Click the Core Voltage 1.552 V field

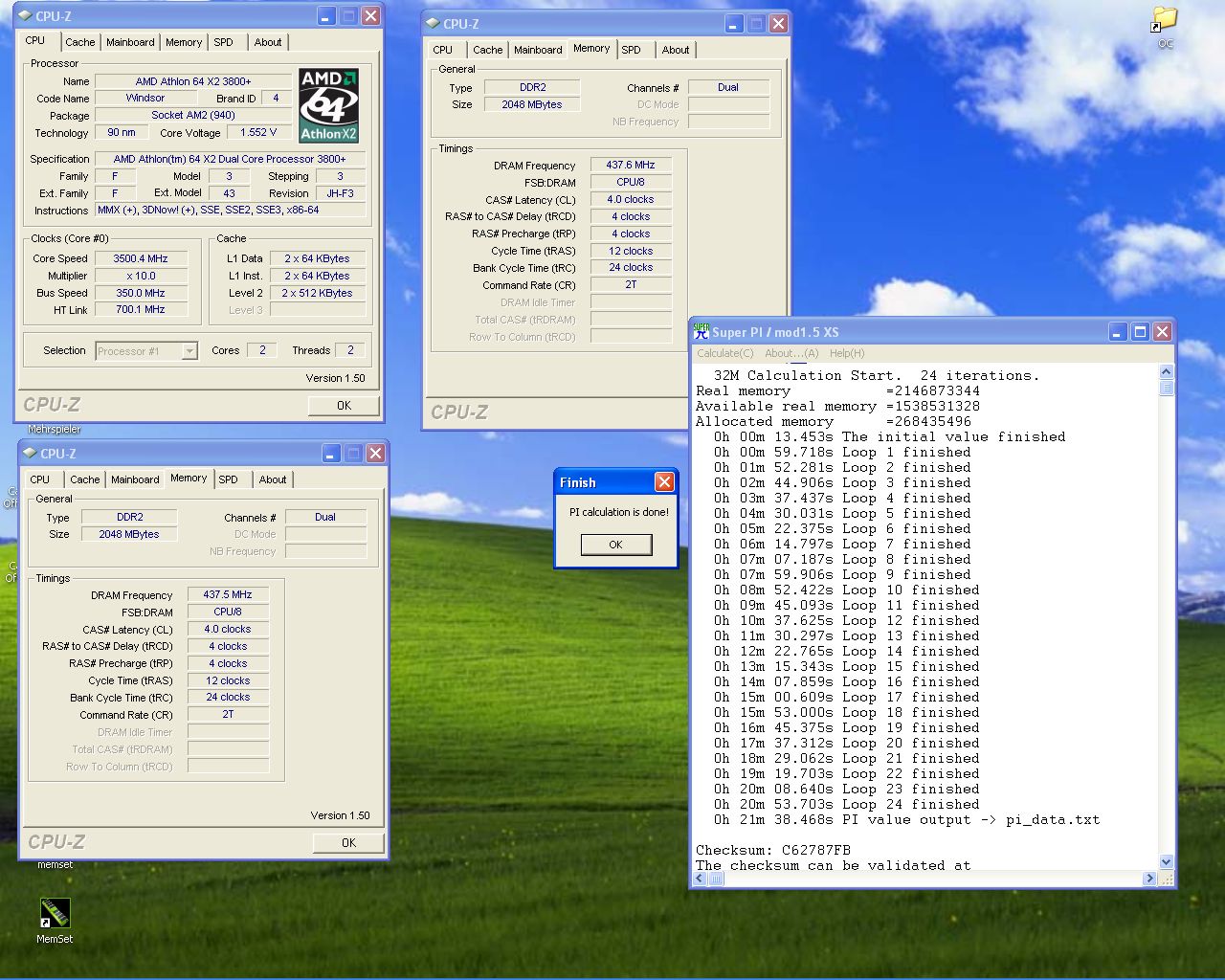[258, 133]
